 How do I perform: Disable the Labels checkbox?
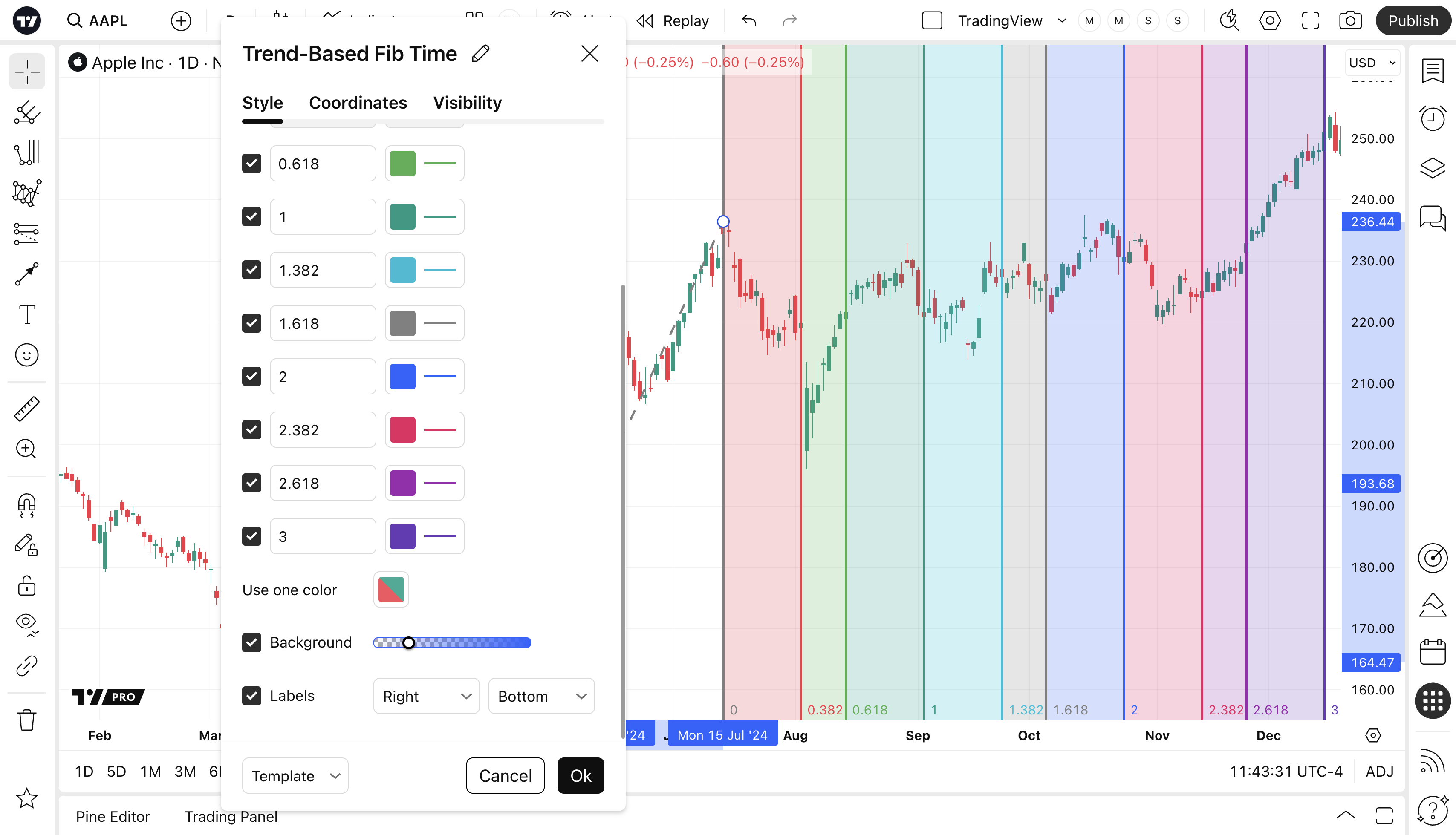click(x=251, y=696)
